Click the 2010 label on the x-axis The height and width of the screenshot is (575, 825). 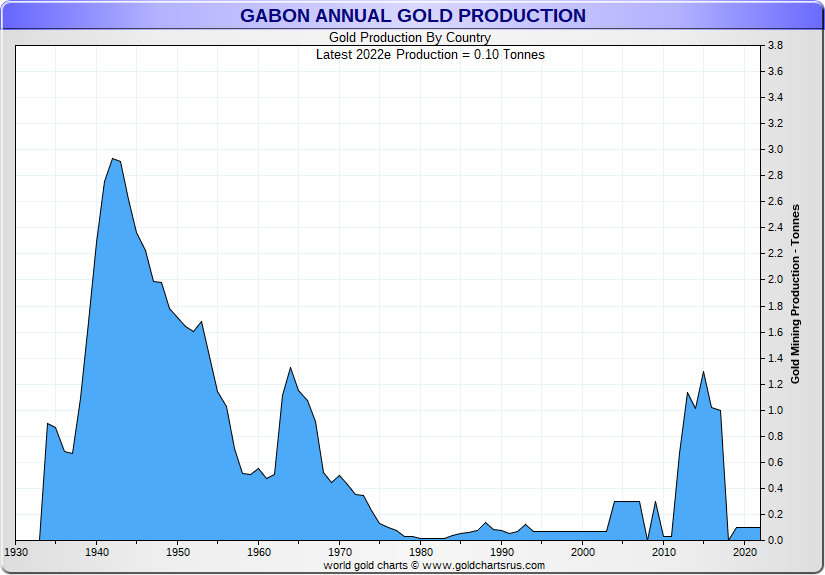click(664, 552)
